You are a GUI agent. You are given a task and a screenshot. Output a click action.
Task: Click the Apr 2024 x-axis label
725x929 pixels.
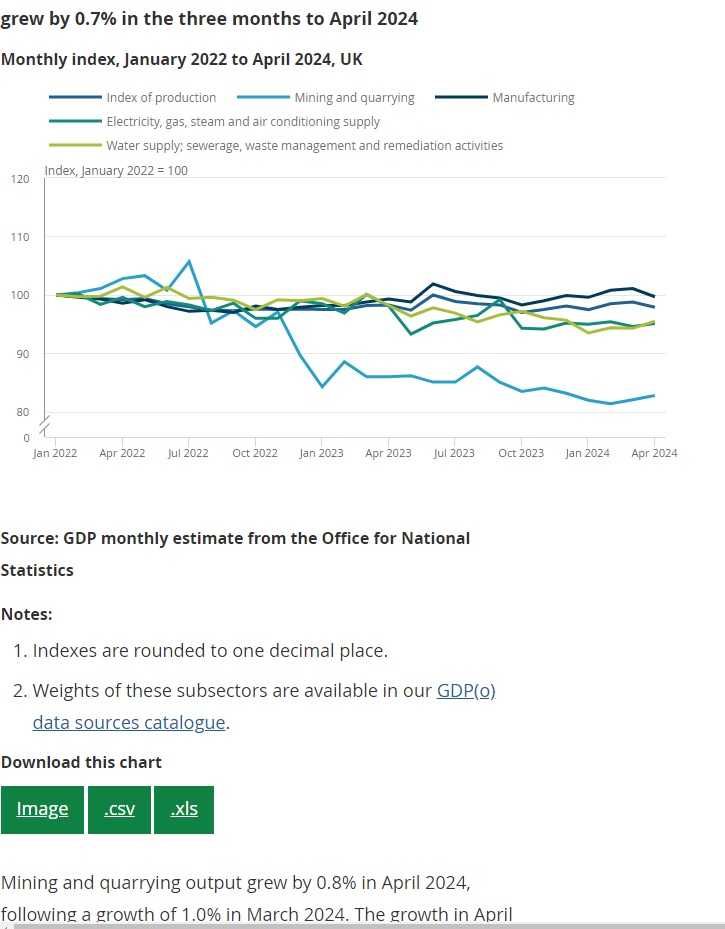[654, 453]
